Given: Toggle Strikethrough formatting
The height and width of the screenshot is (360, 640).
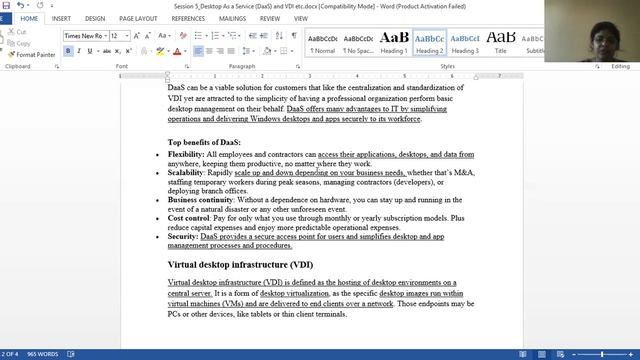Looking at the screenshot, I should coord(107,51).
